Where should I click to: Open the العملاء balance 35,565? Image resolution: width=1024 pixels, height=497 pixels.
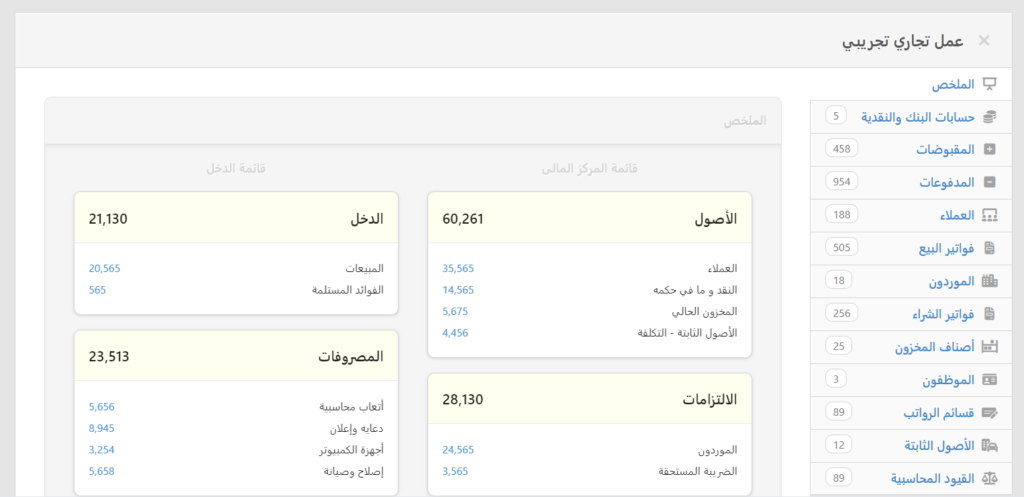[458, 268]
